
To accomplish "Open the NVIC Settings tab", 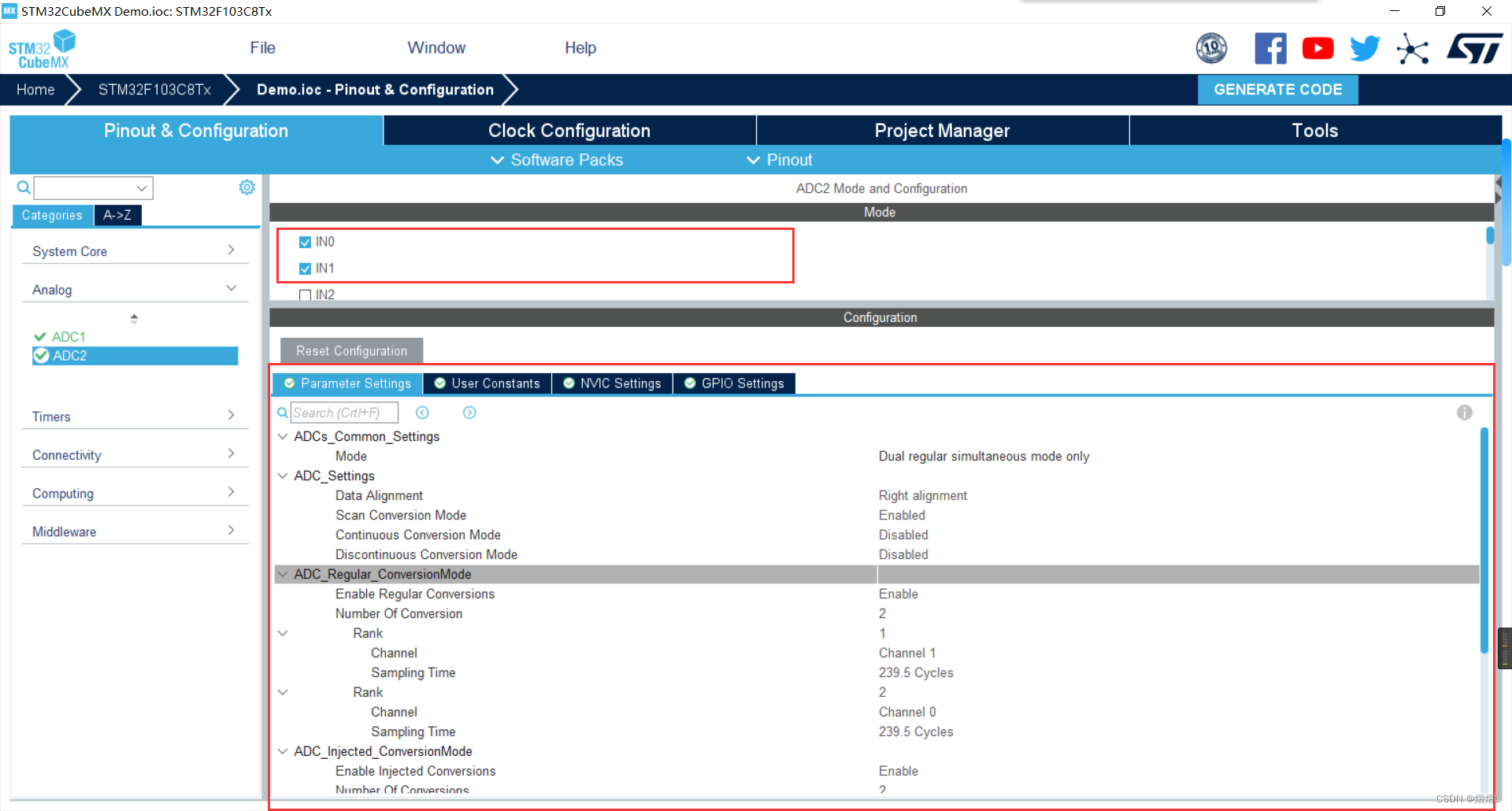I will point(613,383).
